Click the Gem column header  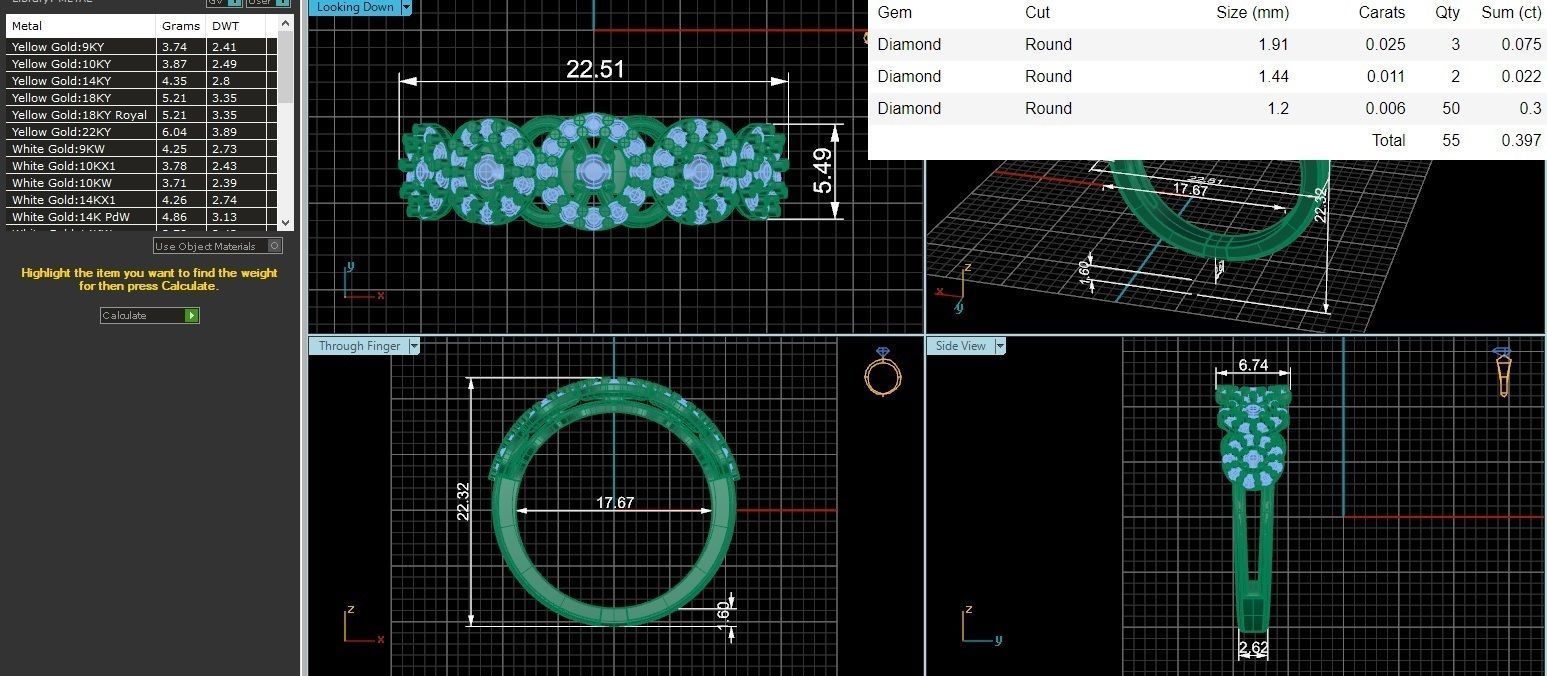pos(895,13)
